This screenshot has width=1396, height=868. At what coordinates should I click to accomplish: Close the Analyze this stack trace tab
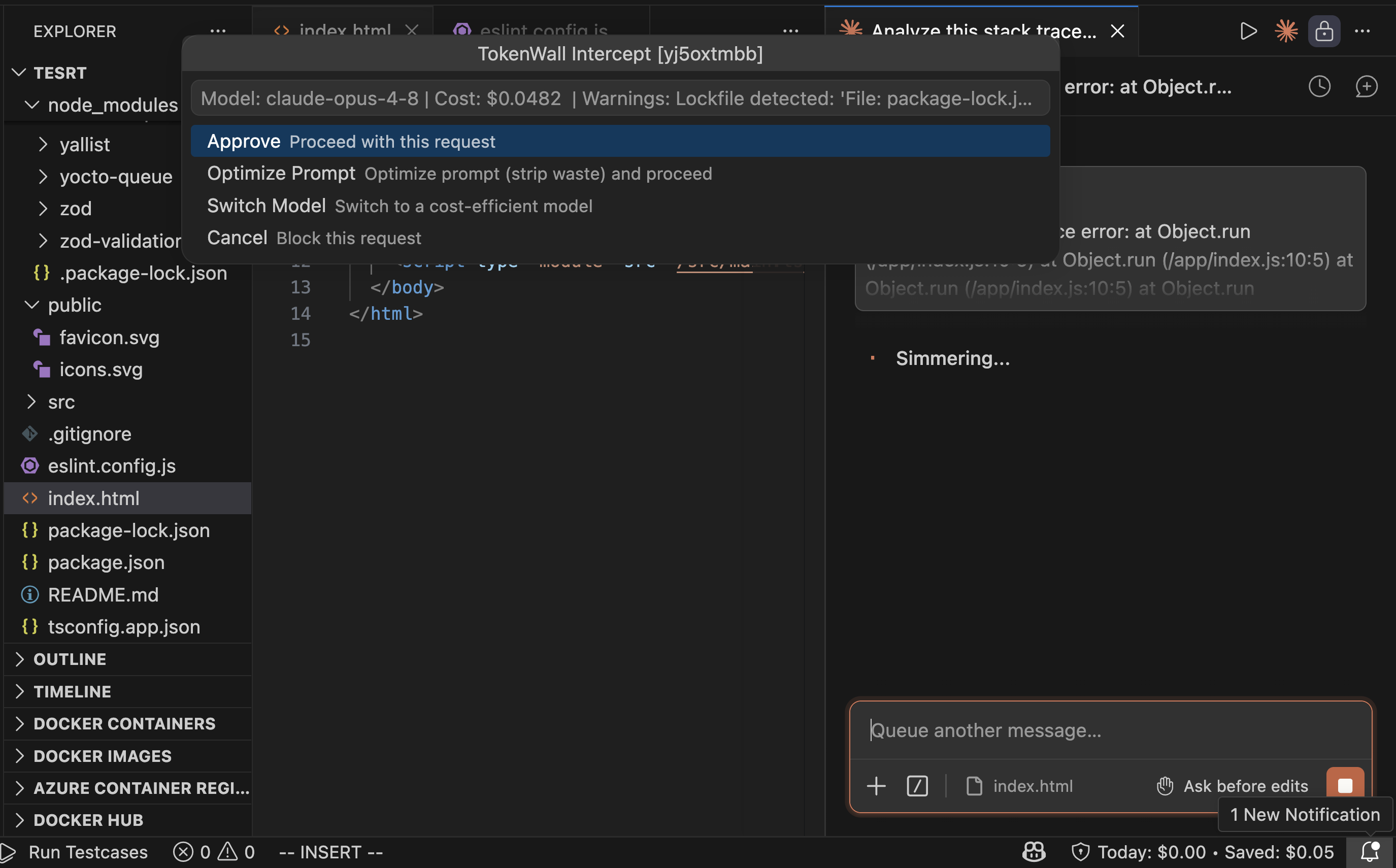(1117, 31)
